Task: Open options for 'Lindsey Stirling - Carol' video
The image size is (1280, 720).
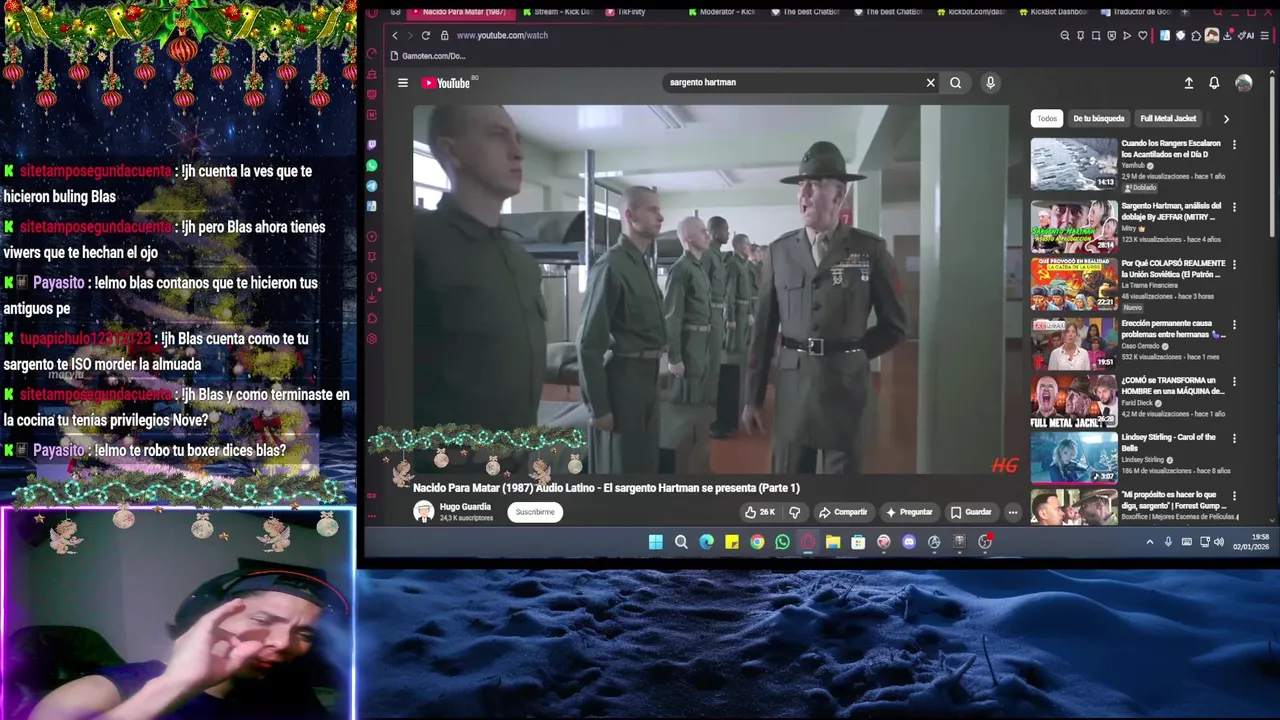Action: (1234, 439)
